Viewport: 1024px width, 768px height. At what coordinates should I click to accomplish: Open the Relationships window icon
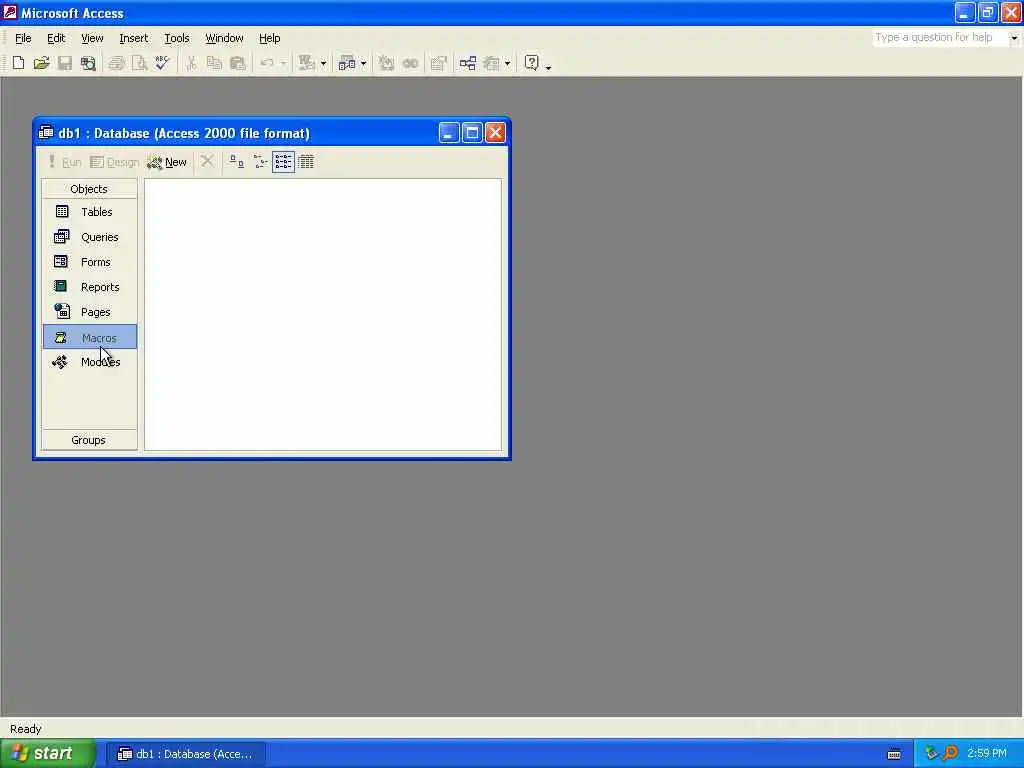(x=468, y=63)
